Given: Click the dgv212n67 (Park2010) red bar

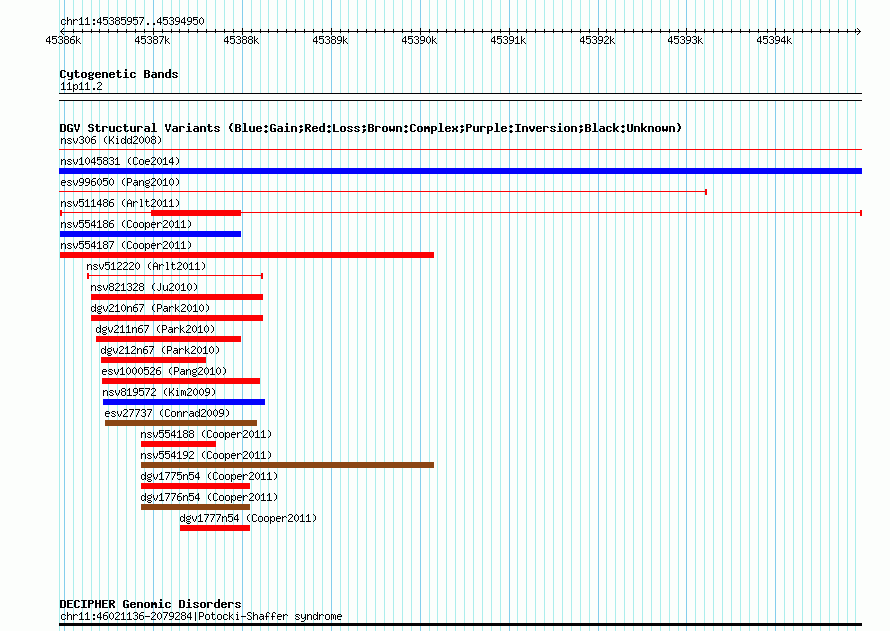Looking at the screenshot, I should click(x=153, y=360).
